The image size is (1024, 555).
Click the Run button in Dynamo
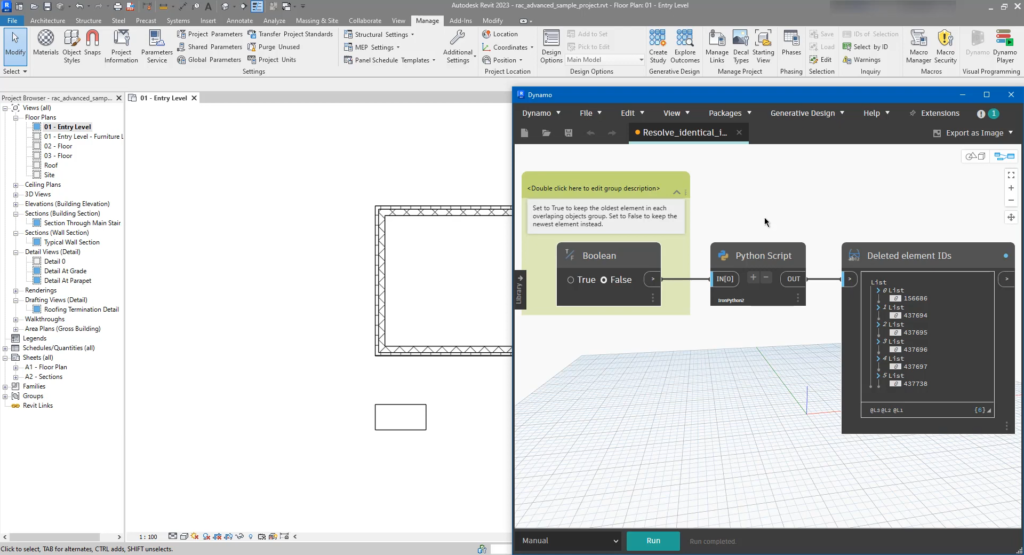pos(653,541)
